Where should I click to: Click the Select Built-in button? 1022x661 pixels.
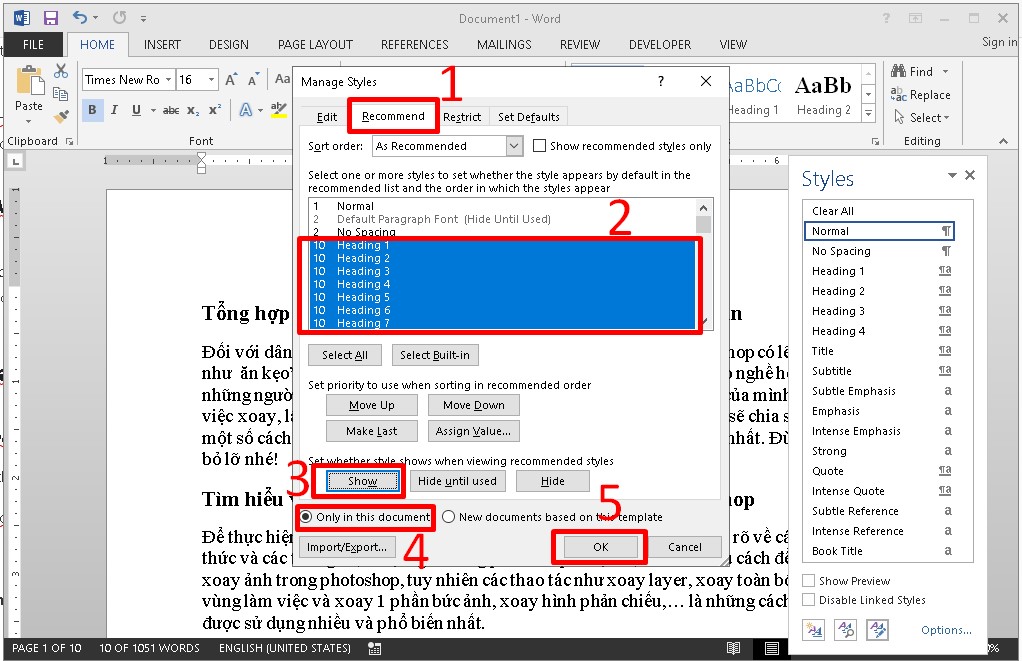pos(435,354)
